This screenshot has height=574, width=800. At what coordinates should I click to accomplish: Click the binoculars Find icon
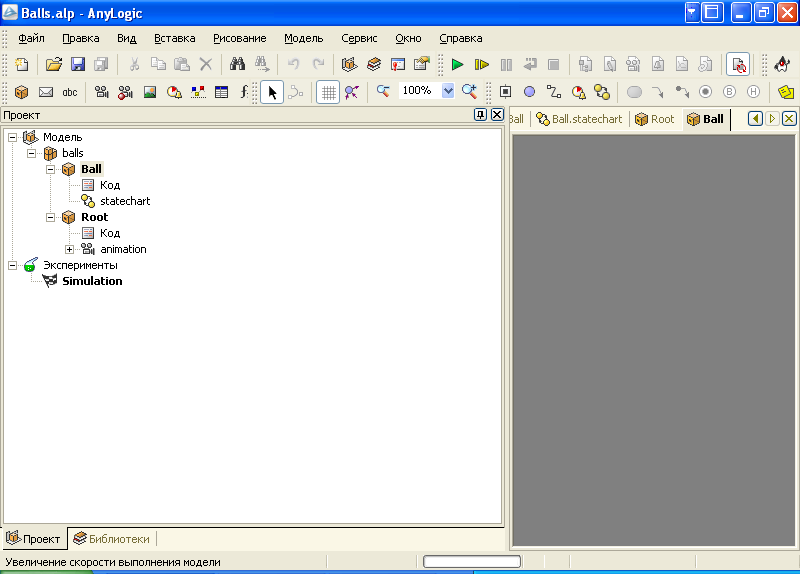[237, 64]
